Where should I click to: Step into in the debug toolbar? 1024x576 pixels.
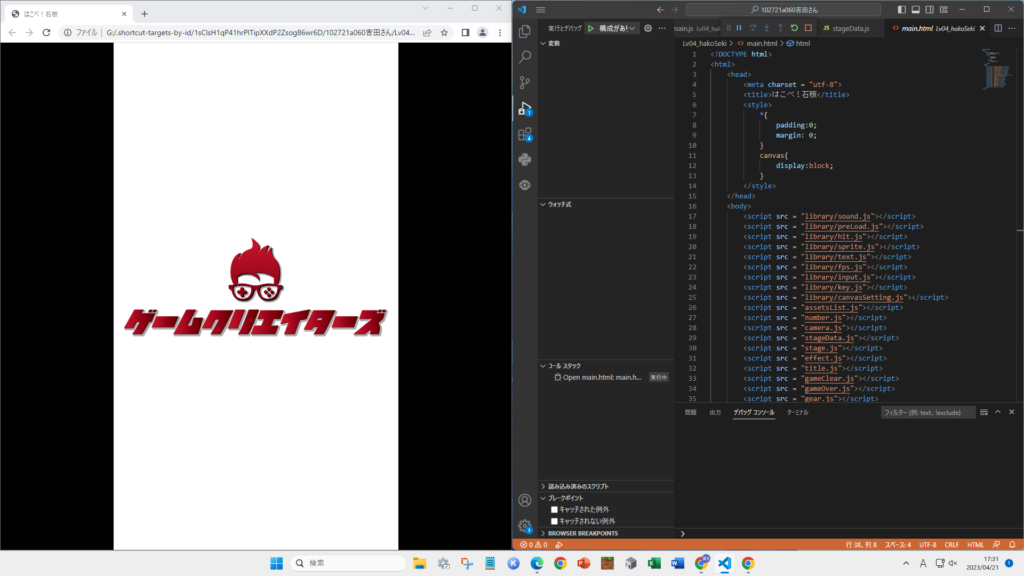pos(767,28)
